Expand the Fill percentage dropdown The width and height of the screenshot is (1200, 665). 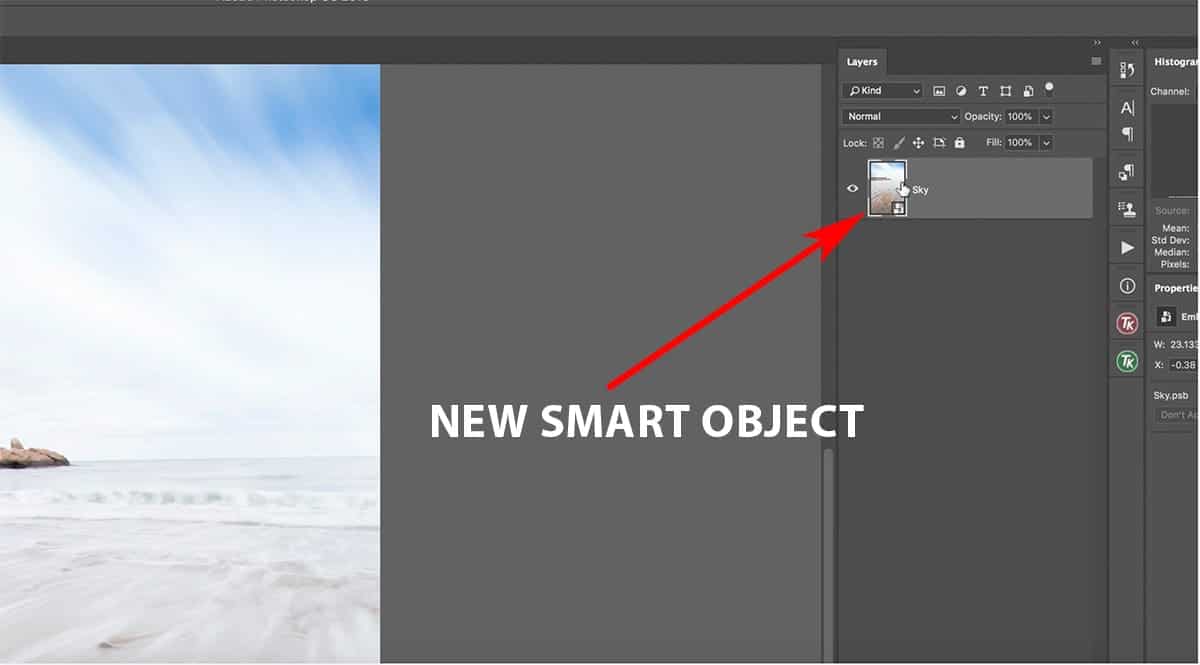pyautogui.click(x=1045, y=143)
